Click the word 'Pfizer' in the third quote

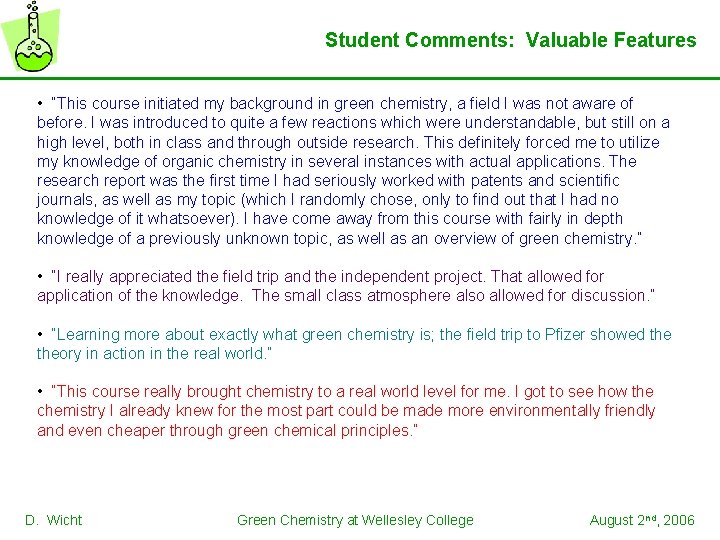tap(565, 334)
